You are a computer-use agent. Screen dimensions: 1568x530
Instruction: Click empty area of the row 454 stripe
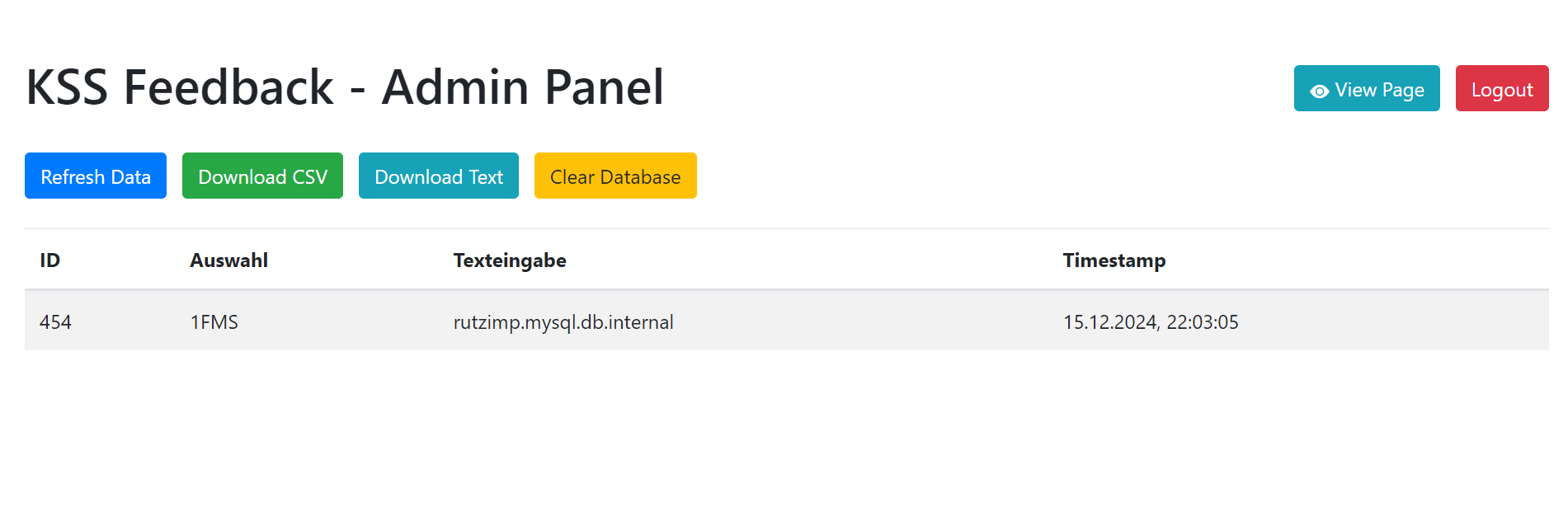tap(866, 321)
